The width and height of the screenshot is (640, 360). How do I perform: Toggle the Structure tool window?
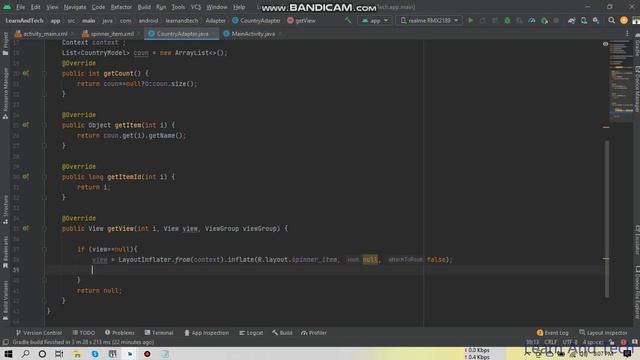[5, 209]
